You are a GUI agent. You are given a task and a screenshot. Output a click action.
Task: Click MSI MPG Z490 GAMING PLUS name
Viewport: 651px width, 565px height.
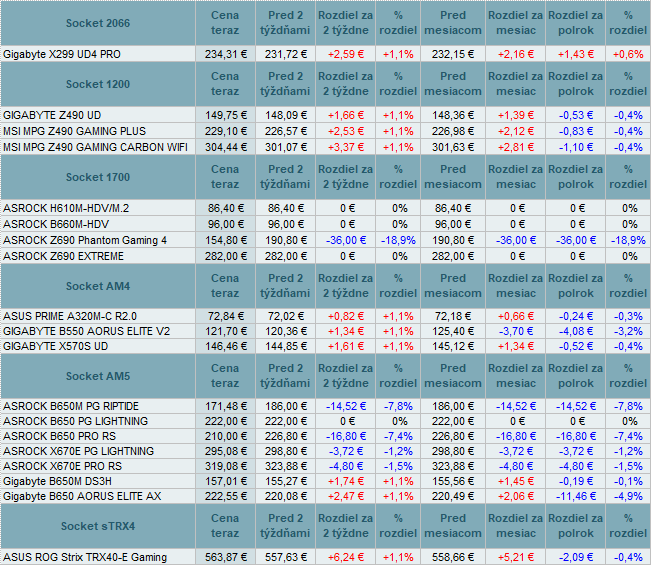point(75,132)
